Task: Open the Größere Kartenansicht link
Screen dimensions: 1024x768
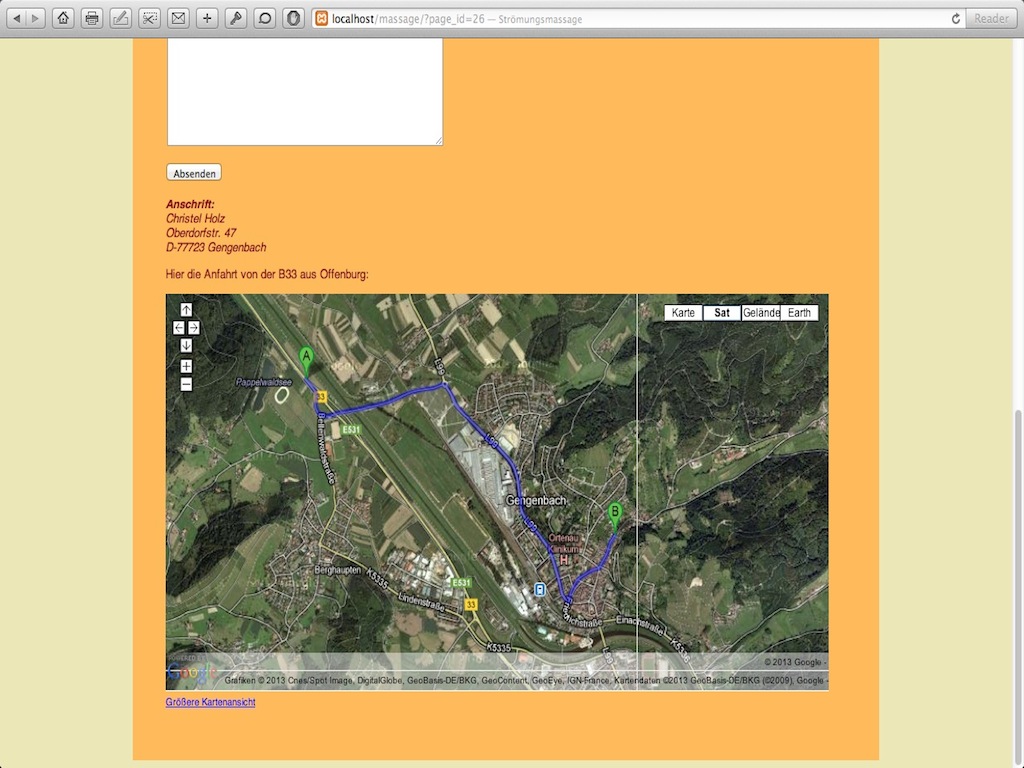Action: (x=210, y=702)
